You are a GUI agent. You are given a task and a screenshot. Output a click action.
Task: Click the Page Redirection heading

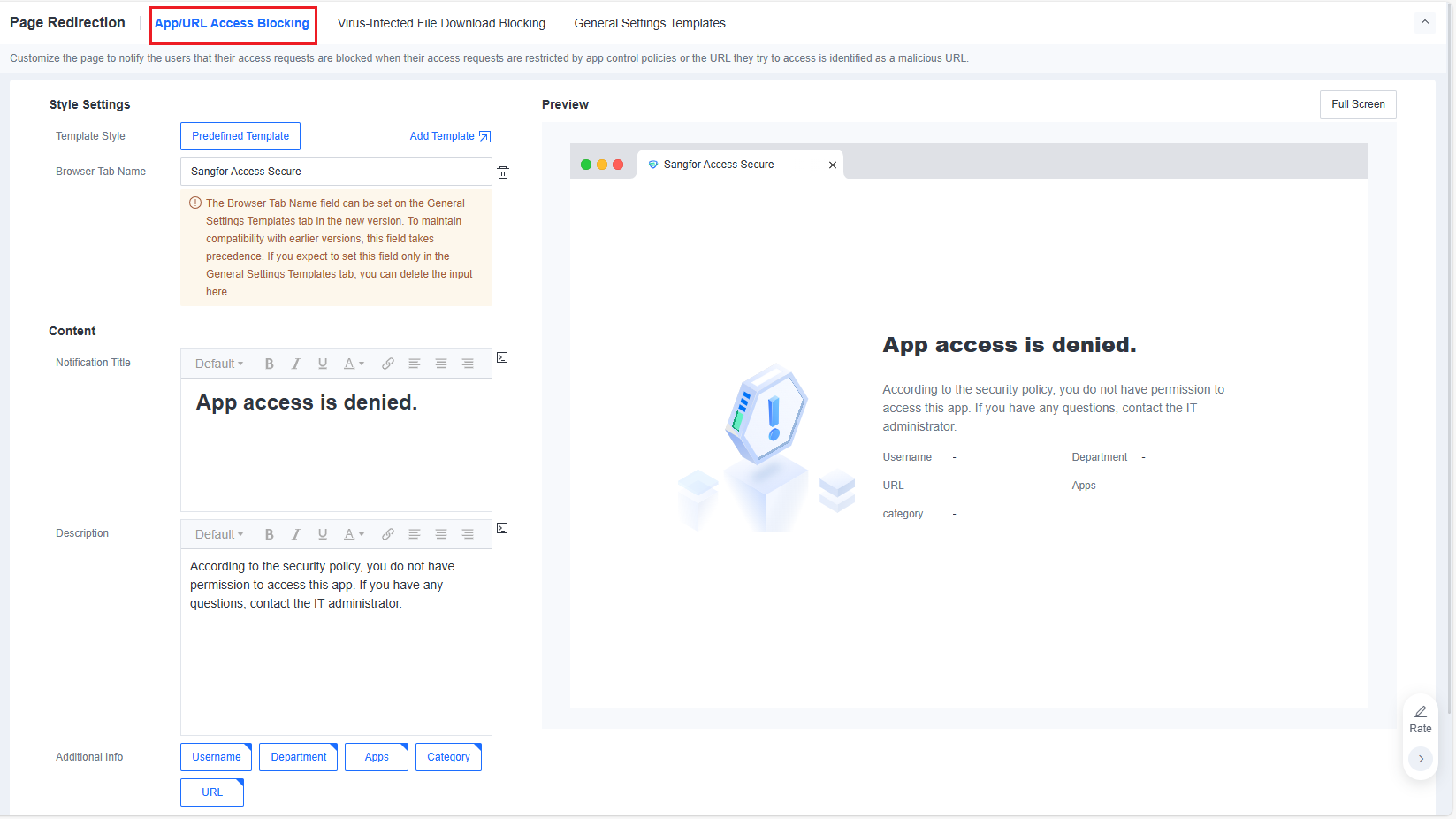pos(67,23)
